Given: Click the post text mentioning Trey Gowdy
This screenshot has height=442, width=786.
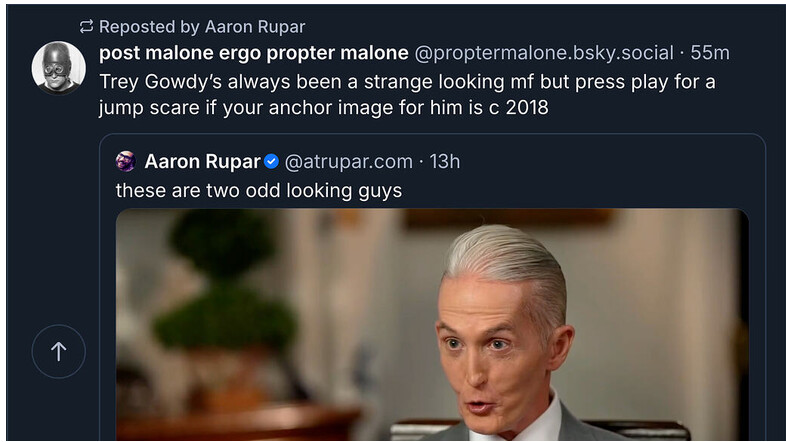Looking at the screenshot, I should pyautogui.click(x=408, y=94).
